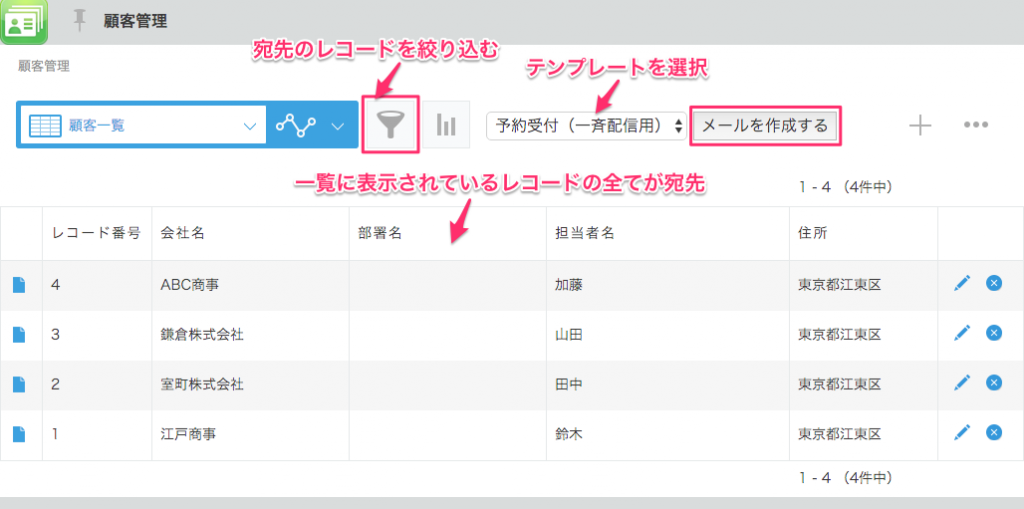The image size is (1024, 509).
Task: Click 東京都江東区 address in 江戸商事 row
Action: (840, 434)
